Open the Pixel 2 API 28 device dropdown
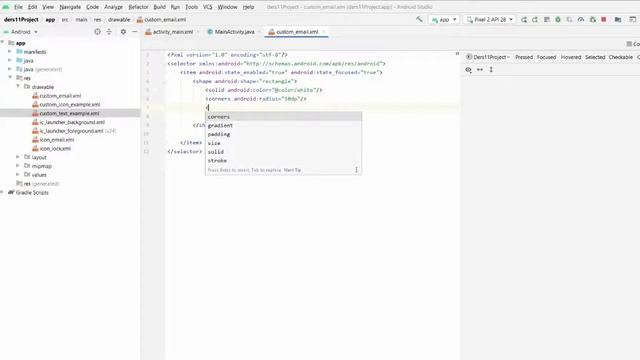 (x=490, y=20)
